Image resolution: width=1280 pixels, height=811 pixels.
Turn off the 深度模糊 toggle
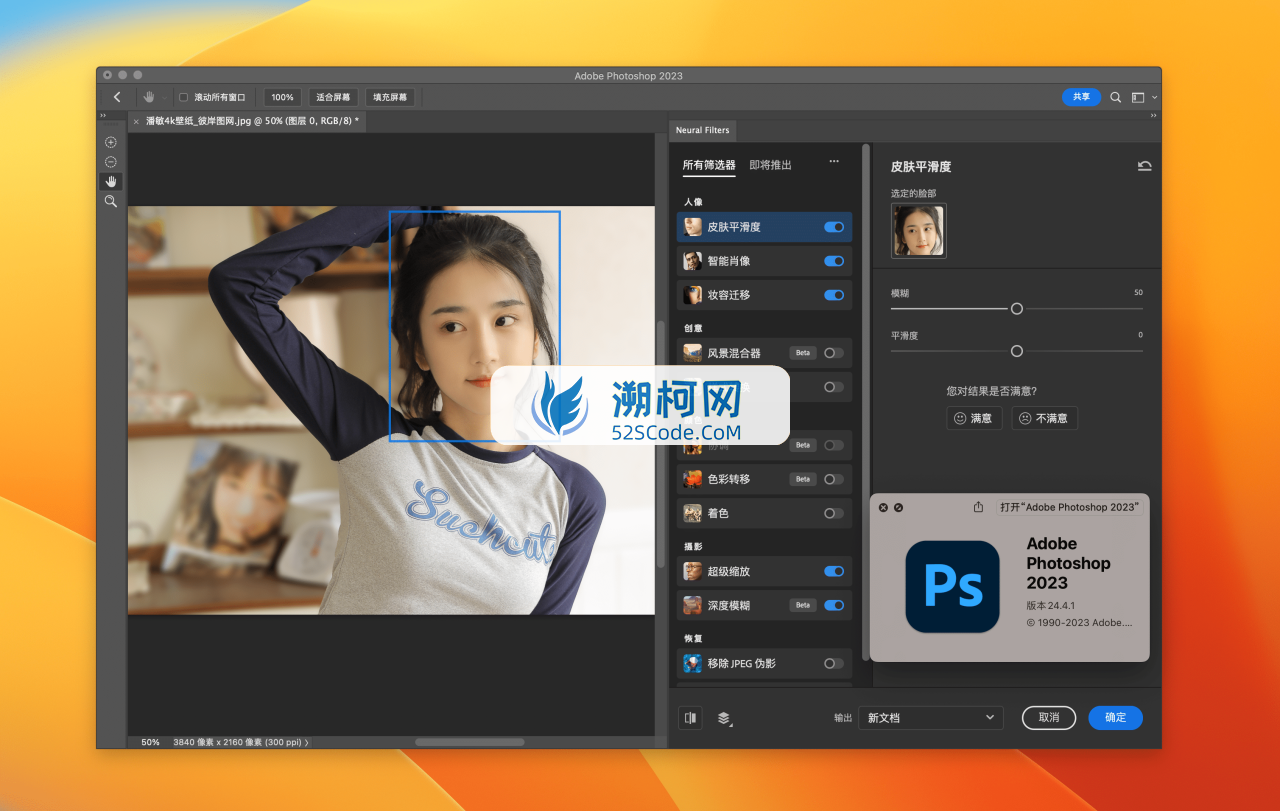(834, 605)
